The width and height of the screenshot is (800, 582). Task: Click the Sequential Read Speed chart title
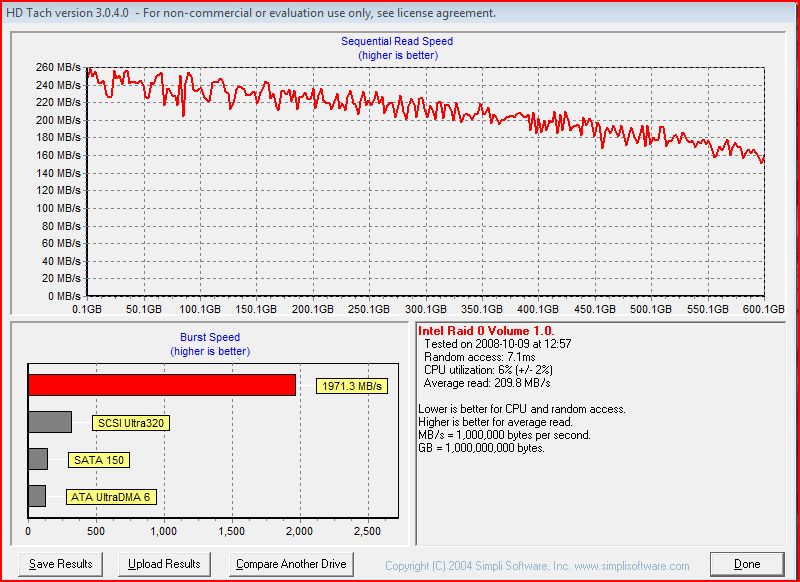point(397,42)
